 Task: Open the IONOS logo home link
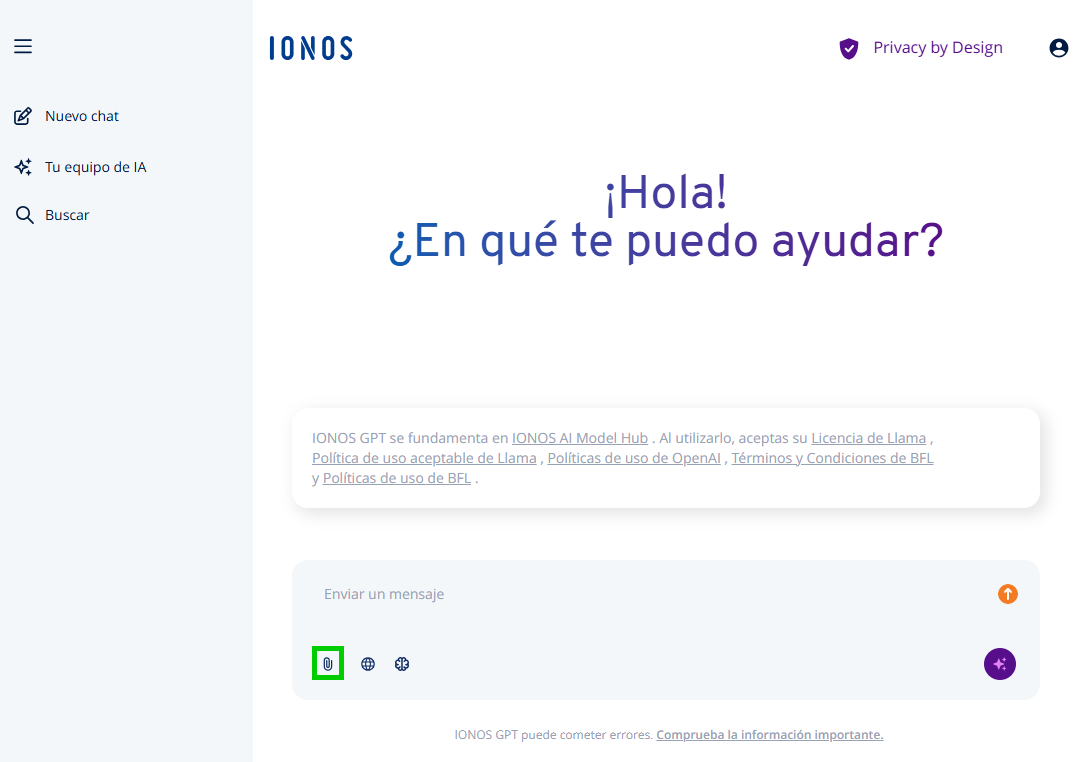click(x=311, y=48)
